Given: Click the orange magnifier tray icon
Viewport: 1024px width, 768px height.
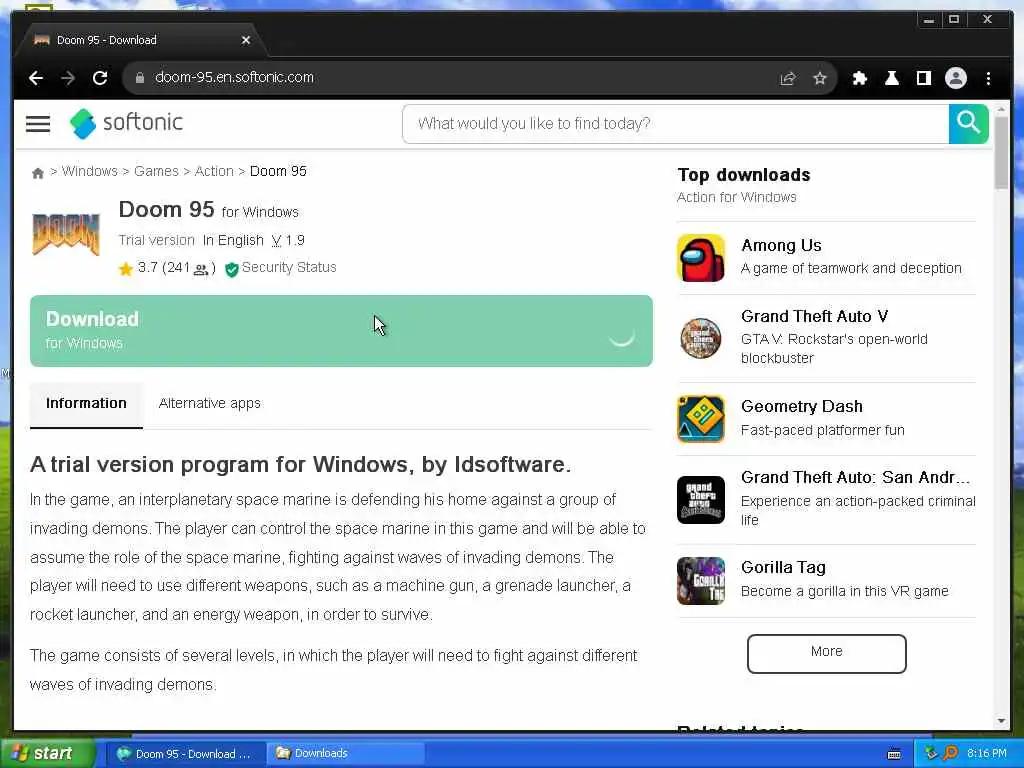Looking at the screenshot, I should [x=950, y=754].
